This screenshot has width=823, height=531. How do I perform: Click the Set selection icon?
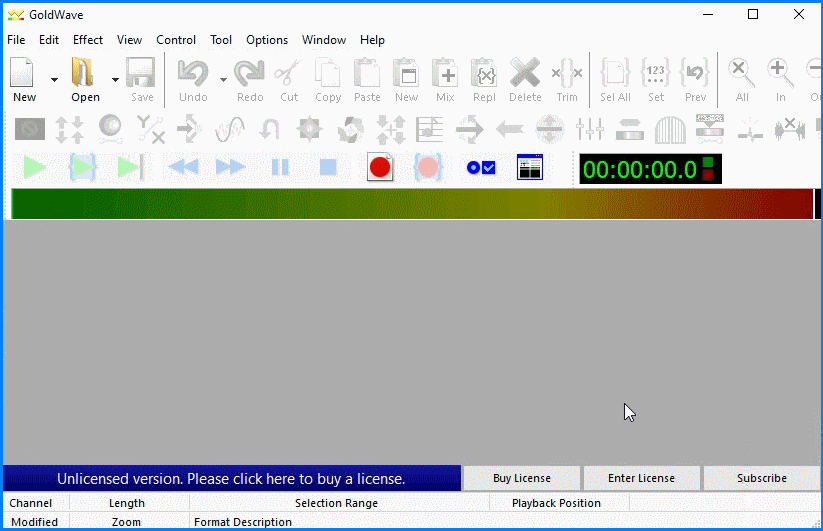[656, 73]
